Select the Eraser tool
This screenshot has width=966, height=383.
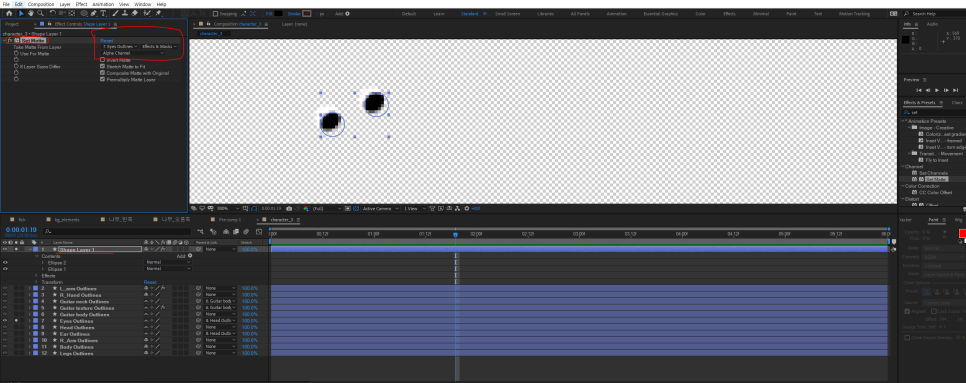point(135,13)
